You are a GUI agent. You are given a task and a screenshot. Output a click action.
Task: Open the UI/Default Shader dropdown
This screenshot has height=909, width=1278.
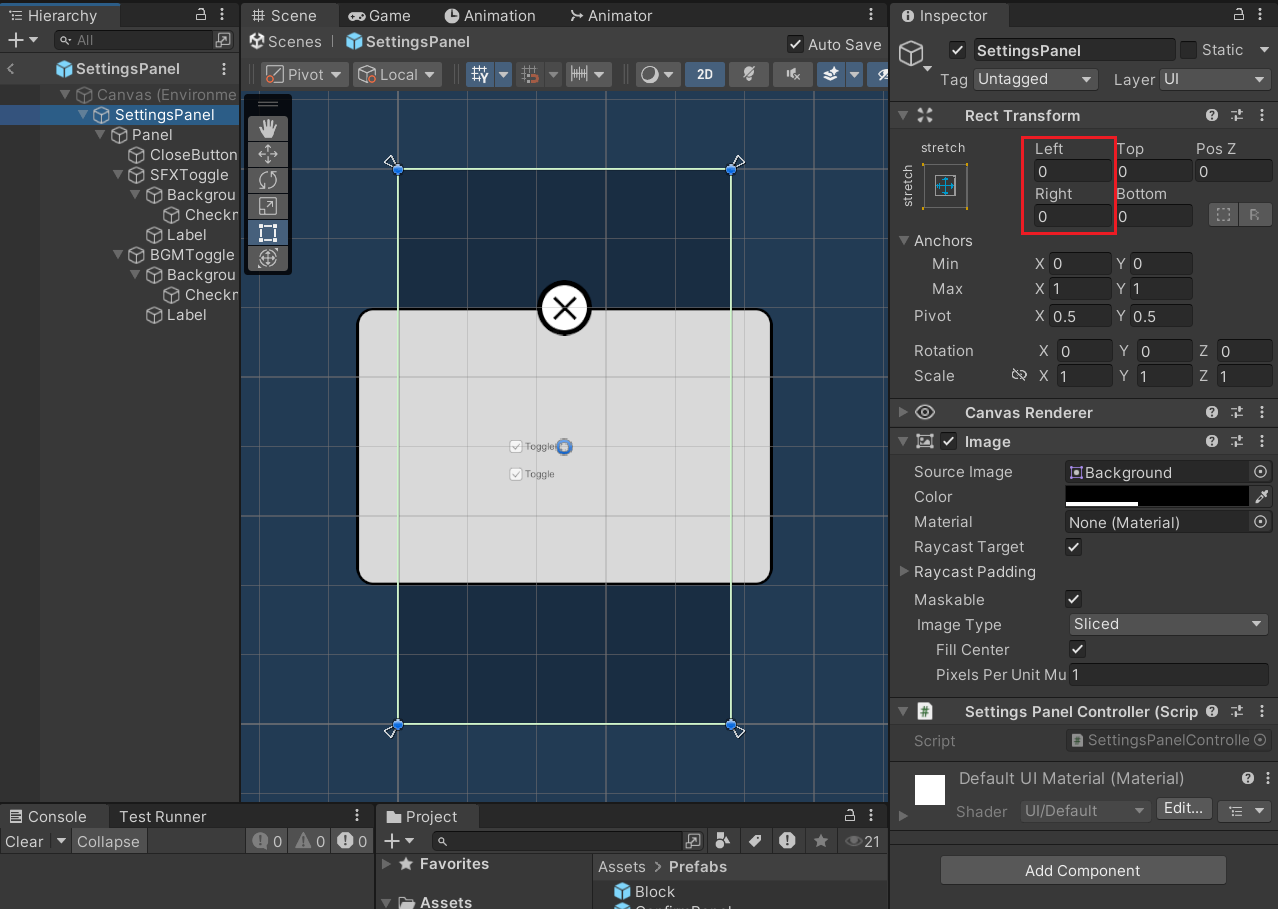1084,811
